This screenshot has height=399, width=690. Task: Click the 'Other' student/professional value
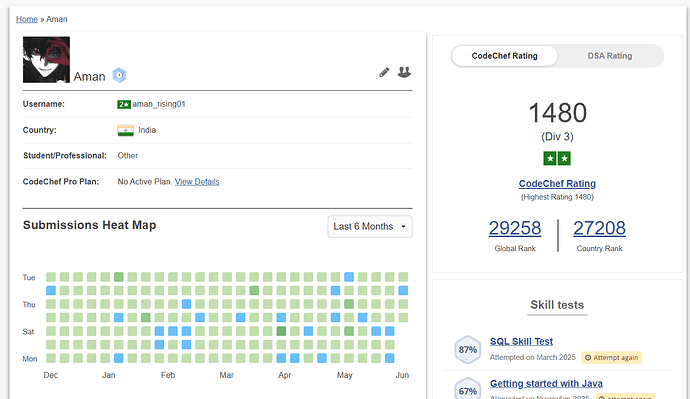click(x=128, y=156)
